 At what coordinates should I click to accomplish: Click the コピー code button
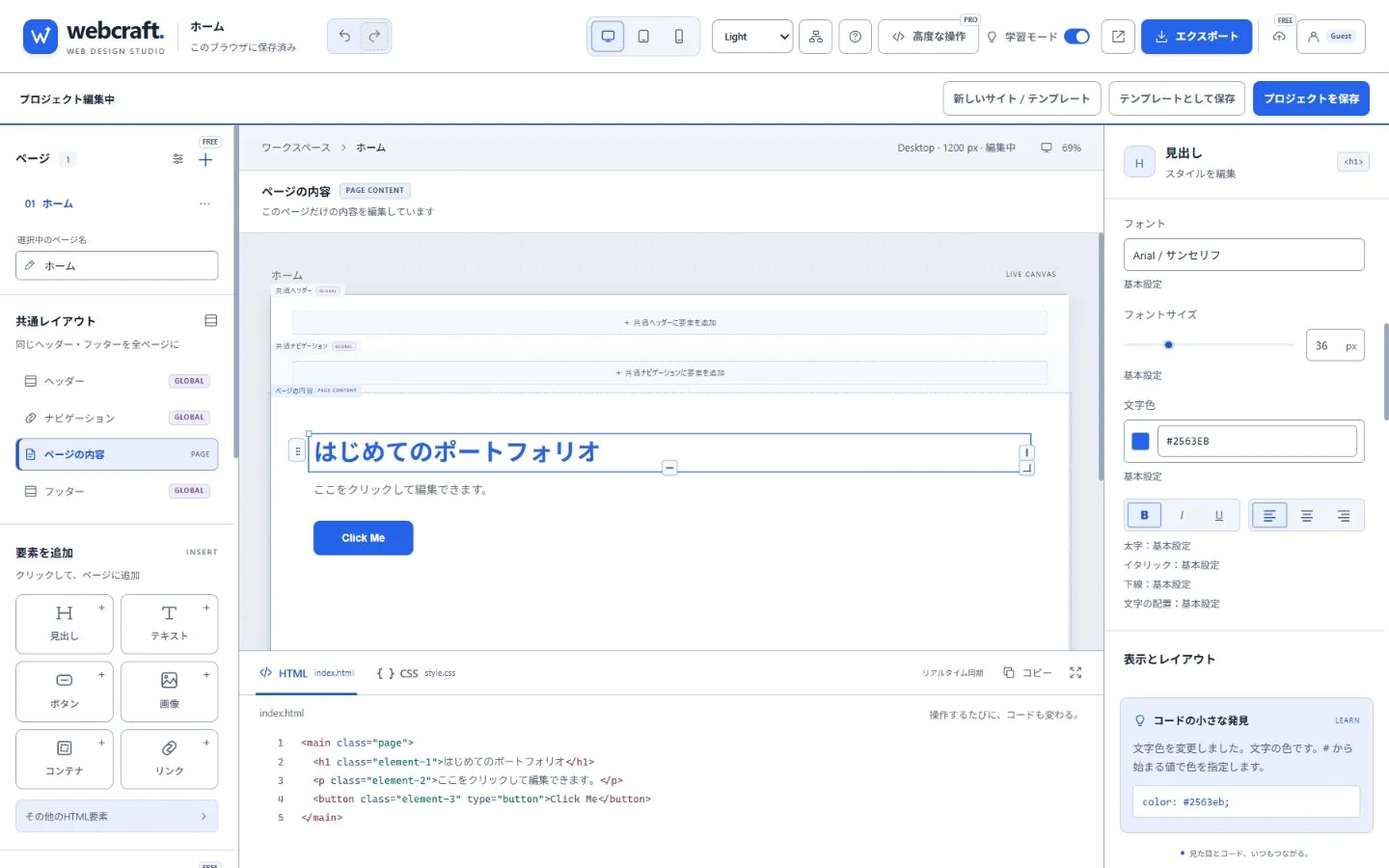click(x=1027, y=673)
